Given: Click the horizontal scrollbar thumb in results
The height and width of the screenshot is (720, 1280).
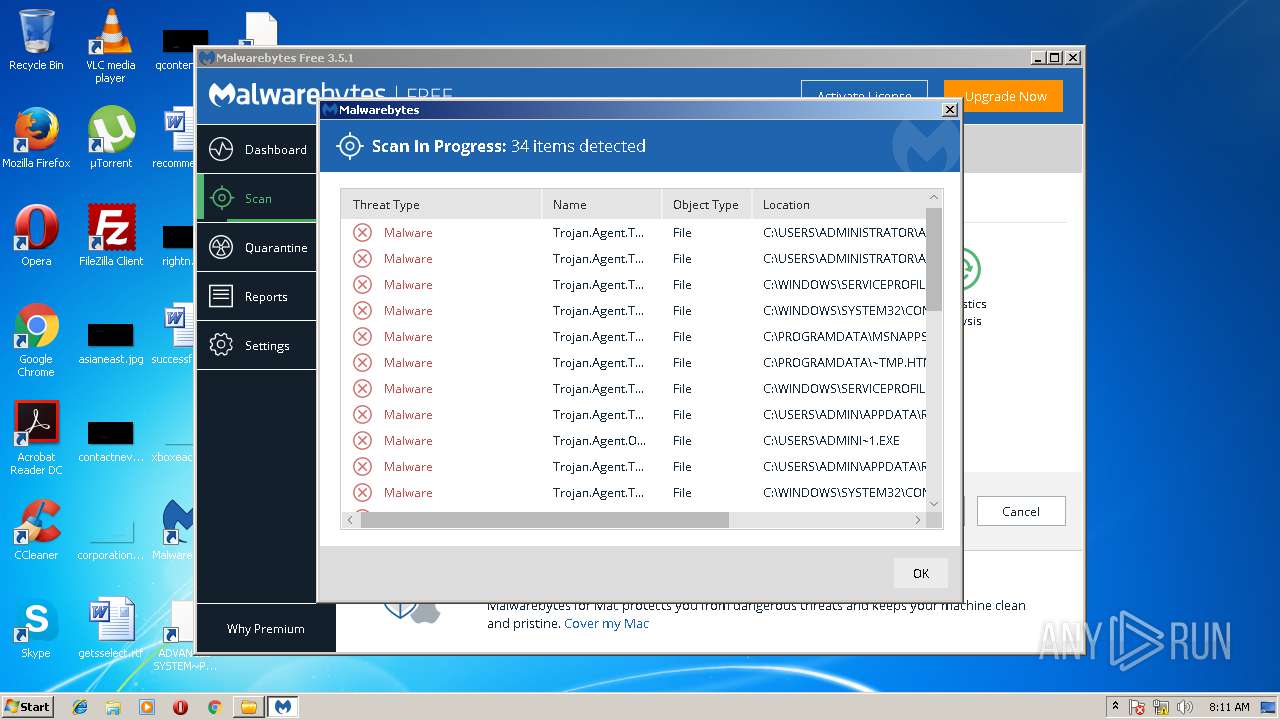Looking at the screenshot, I should (x=545, y=520).
